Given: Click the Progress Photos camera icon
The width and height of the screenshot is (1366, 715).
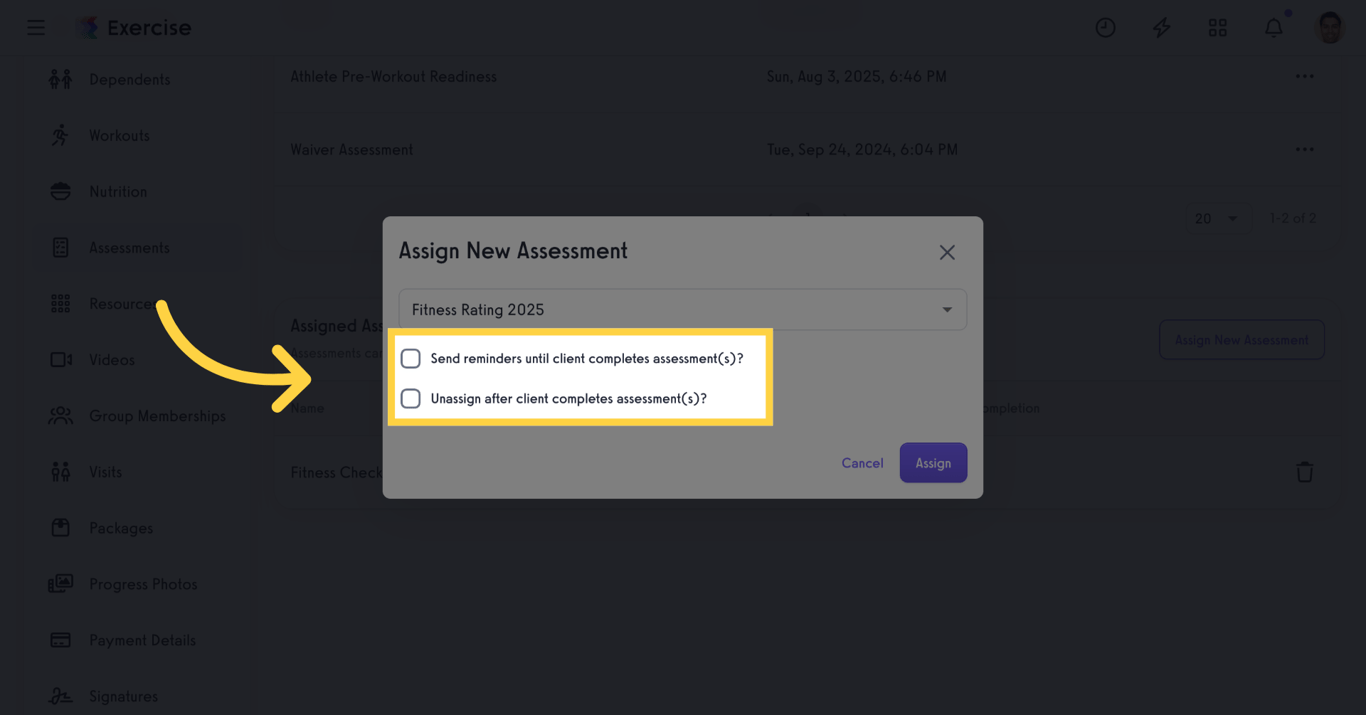Looking at the screenshot, I should (x=60, y=583).
